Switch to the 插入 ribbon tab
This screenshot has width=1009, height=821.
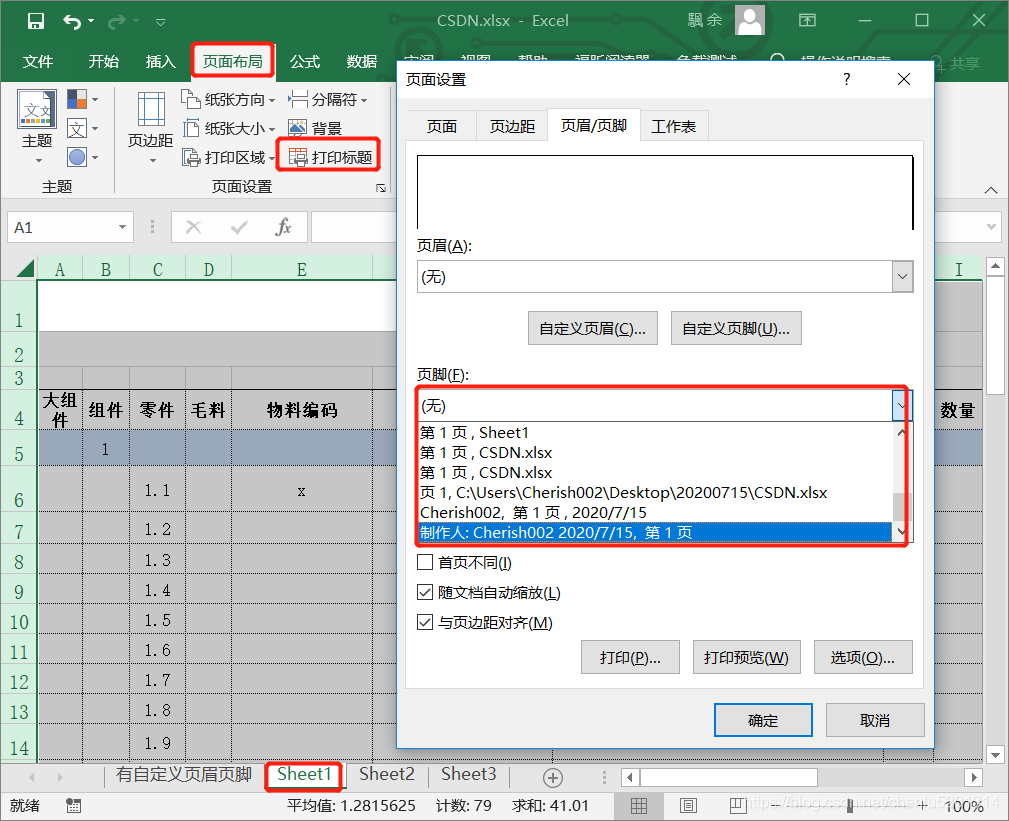click(160, 62)
